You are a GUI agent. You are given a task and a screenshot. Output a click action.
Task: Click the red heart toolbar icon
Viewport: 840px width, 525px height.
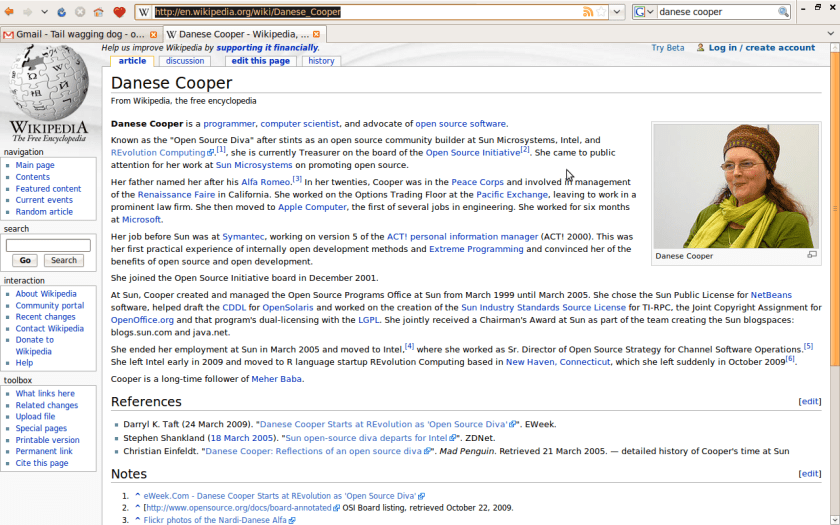119,12
